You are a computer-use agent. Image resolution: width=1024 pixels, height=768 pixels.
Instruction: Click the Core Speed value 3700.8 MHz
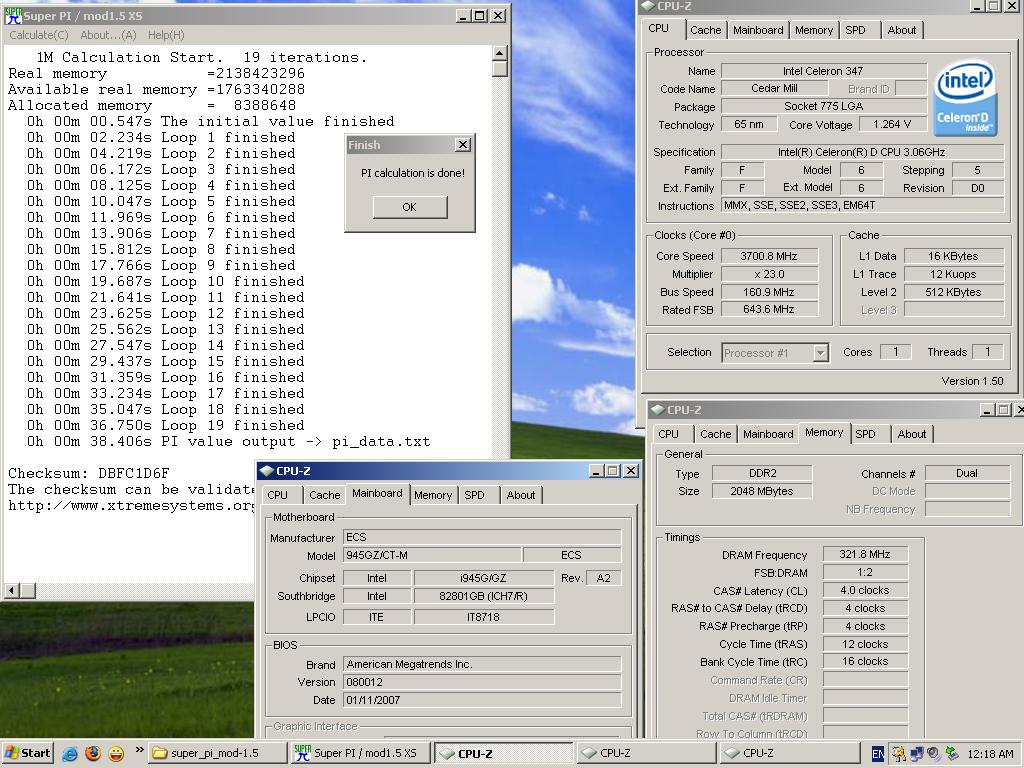(x=769, y=256)
